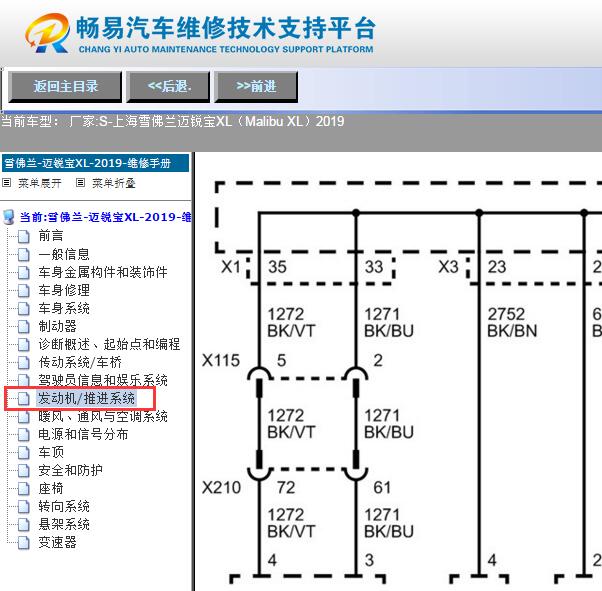
Task: Click X1 connector pin number 35
Action: pos(277,267)
